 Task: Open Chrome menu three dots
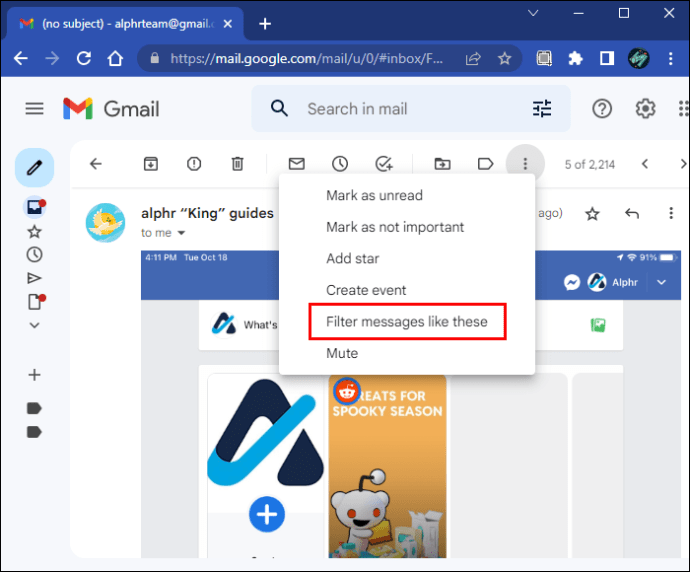tap(670, 58)
